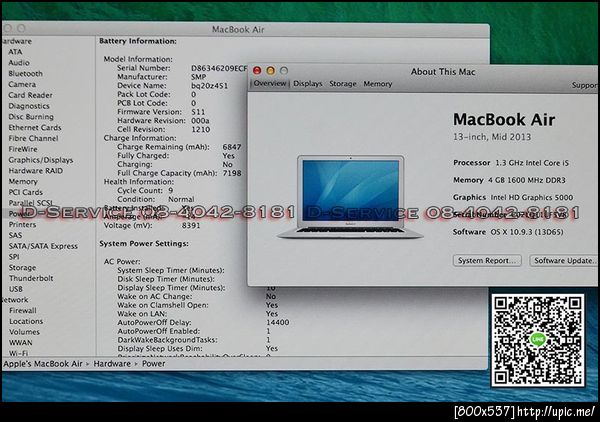Click the Cell Revision value 1210
600x422 pixels.
click(201, 129)
